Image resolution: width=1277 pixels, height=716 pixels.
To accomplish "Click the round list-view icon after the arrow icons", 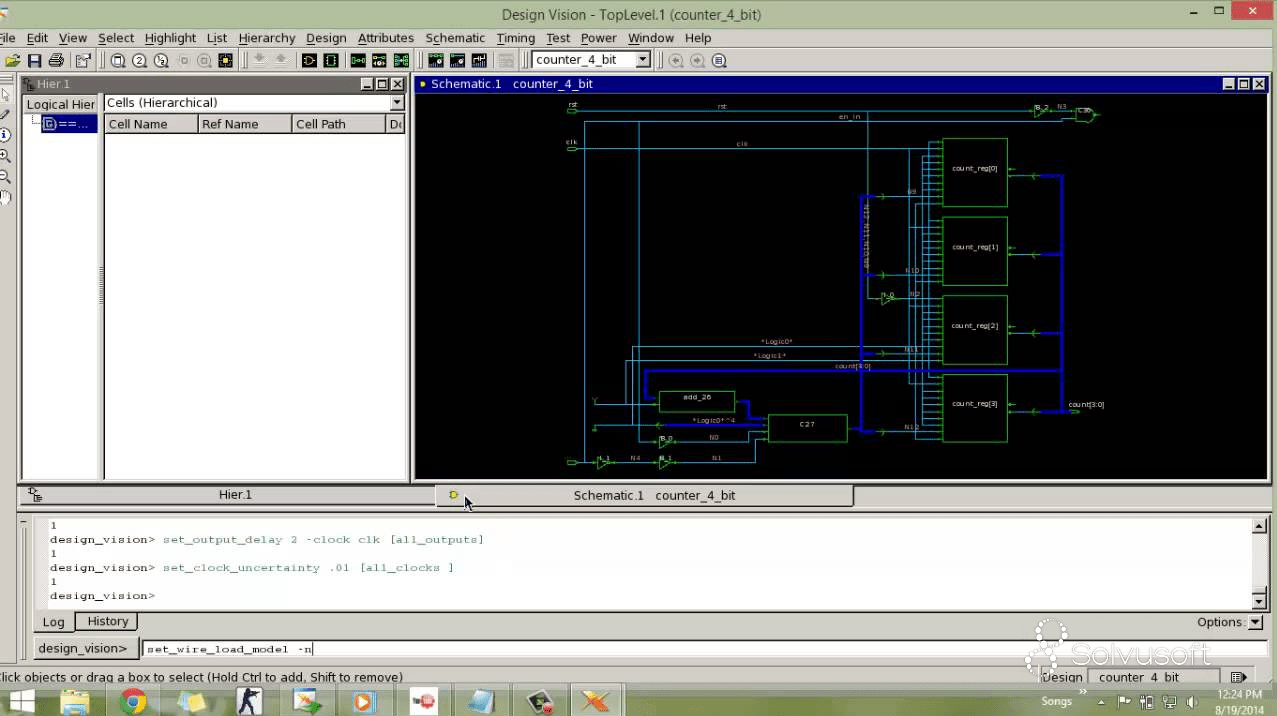I will tap(718, 60).
